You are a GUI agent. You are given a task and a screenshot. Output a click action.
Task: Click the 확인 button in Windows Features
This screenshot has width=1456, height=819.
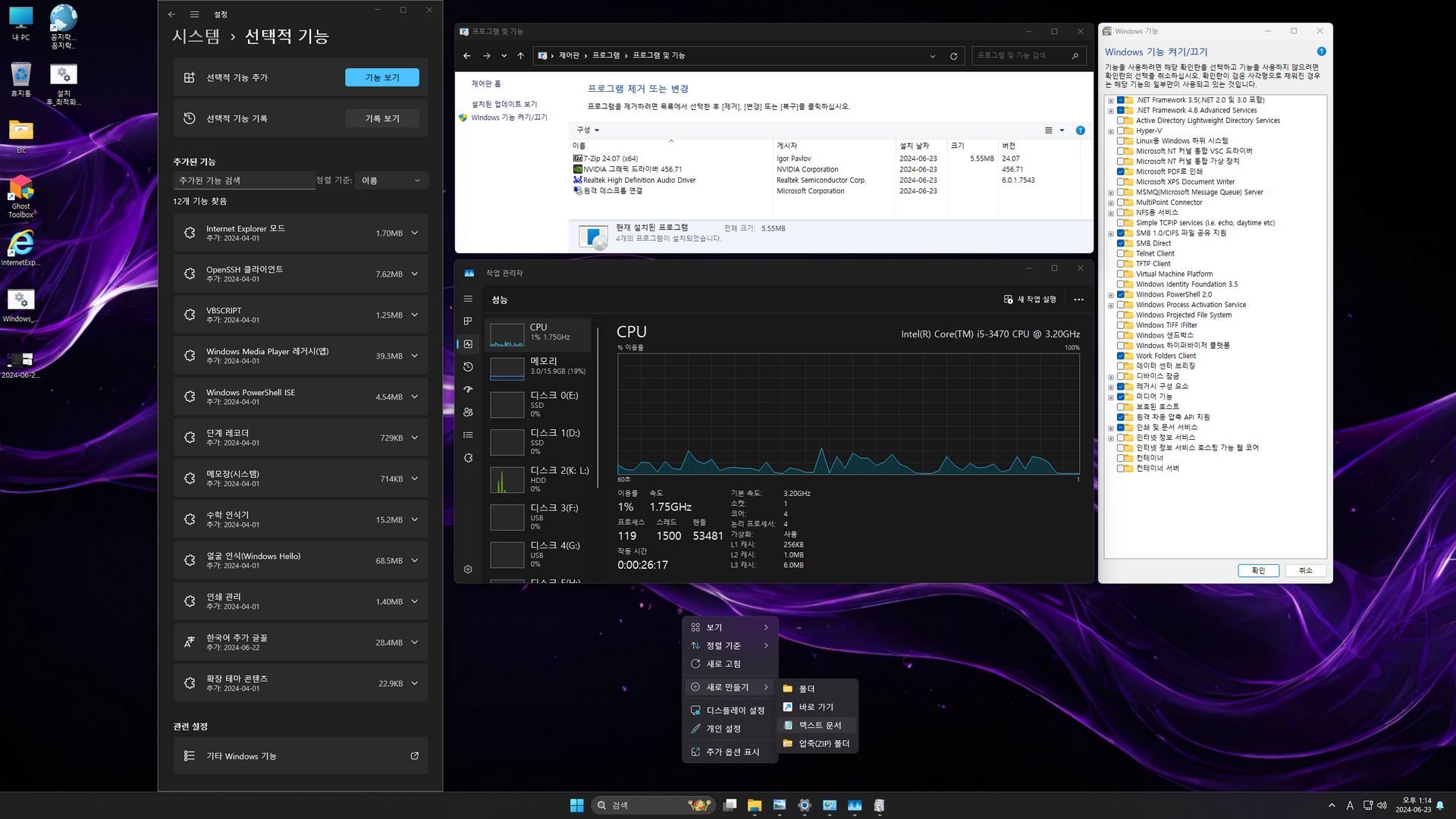point(1258,570)
